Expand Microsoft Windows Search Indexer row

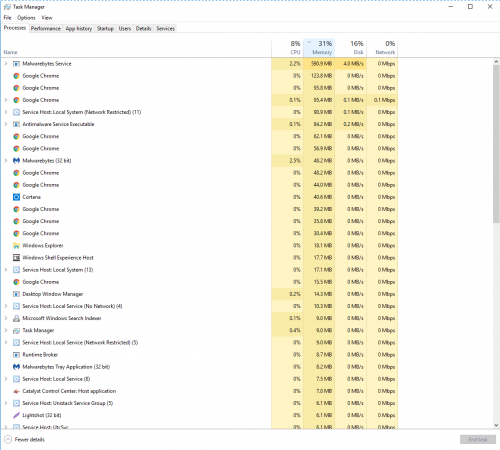coord(6,318)
